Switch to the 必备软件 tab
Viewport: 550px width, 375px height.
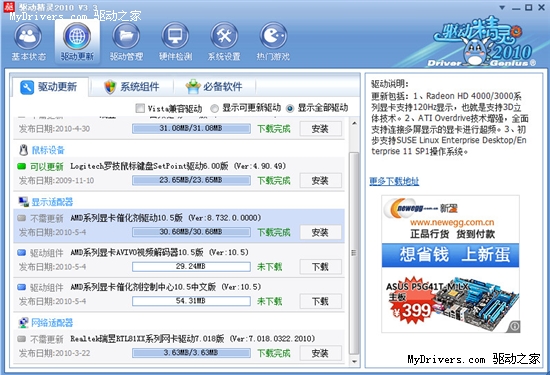(x=214, y=87)
